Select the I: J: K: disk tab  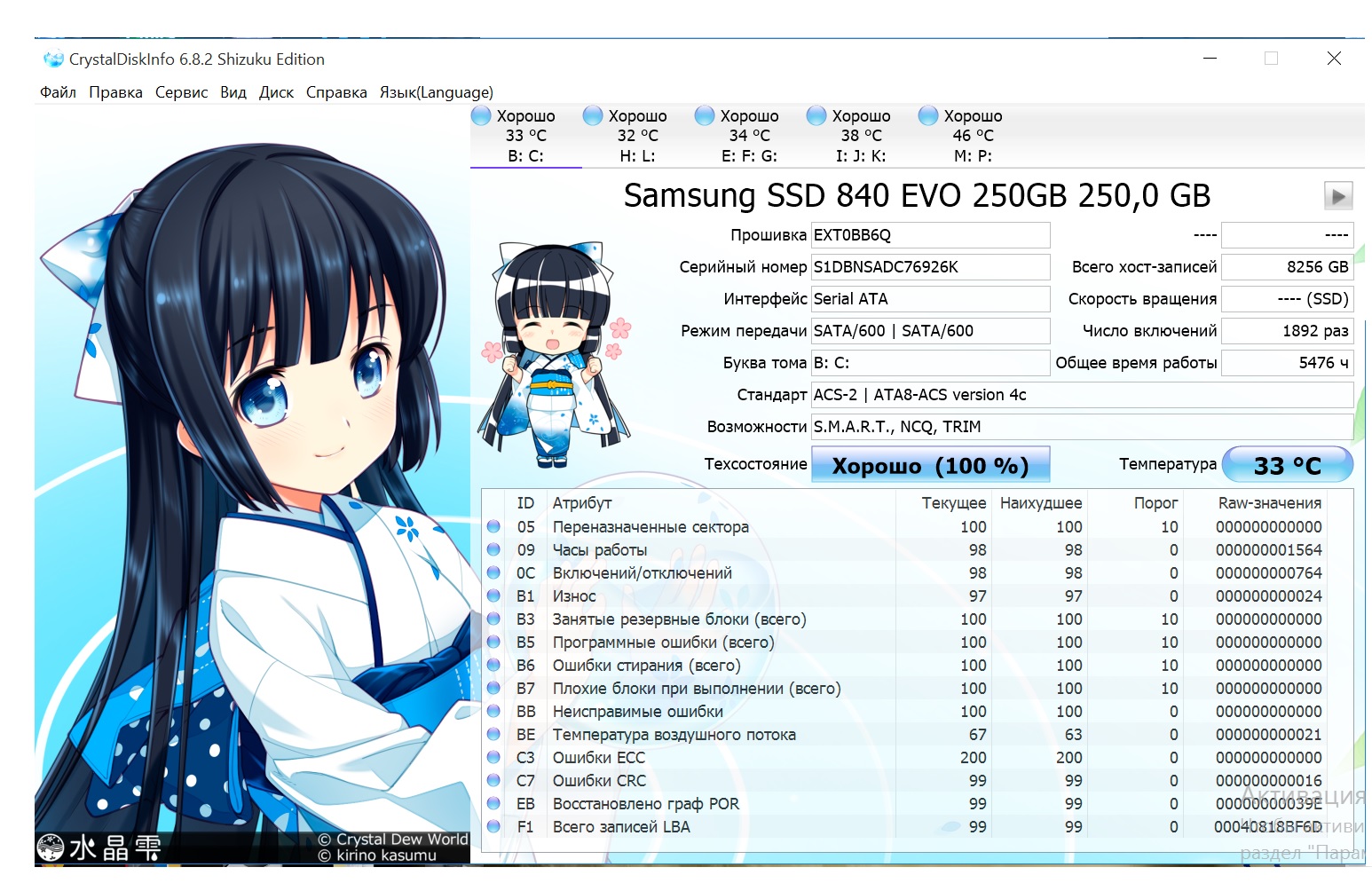[x=861, y=136]
